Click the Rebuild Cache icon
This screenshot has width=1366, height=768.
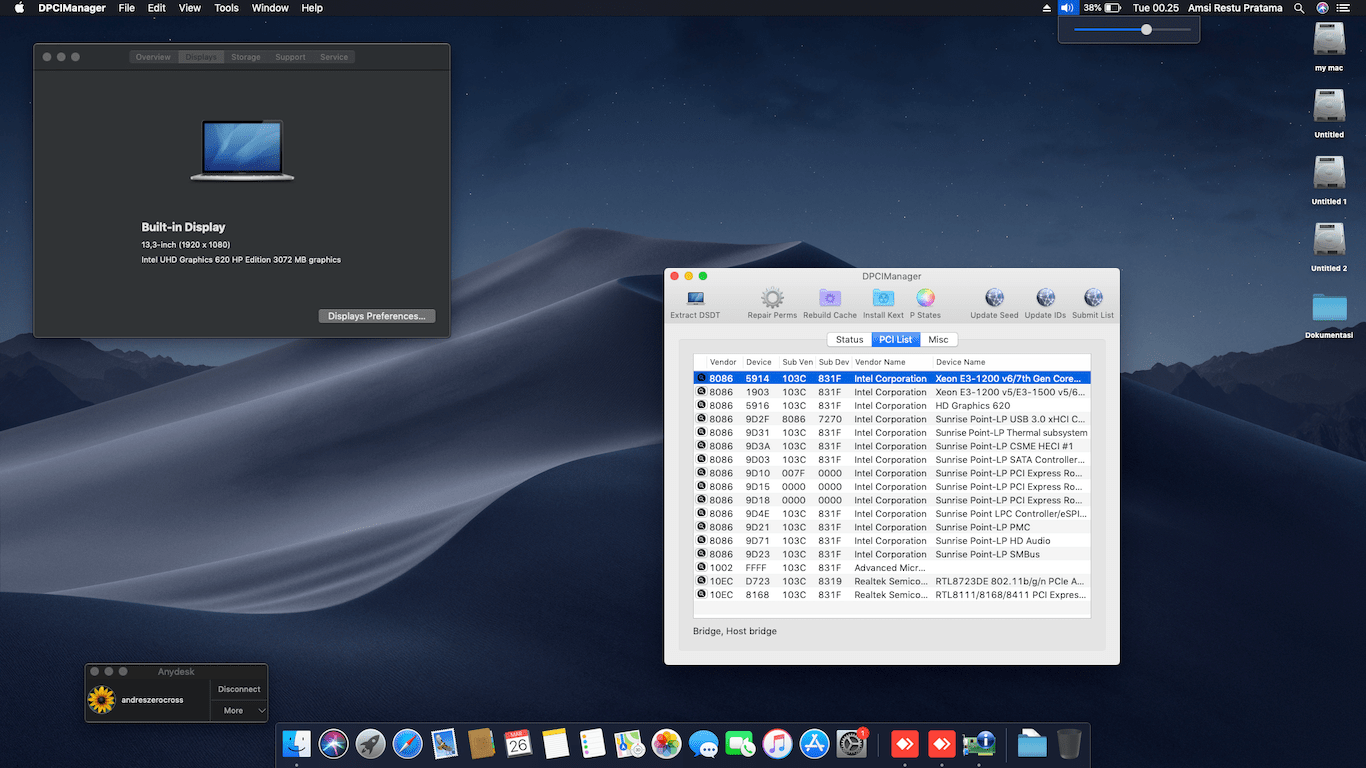click(829, 299)
